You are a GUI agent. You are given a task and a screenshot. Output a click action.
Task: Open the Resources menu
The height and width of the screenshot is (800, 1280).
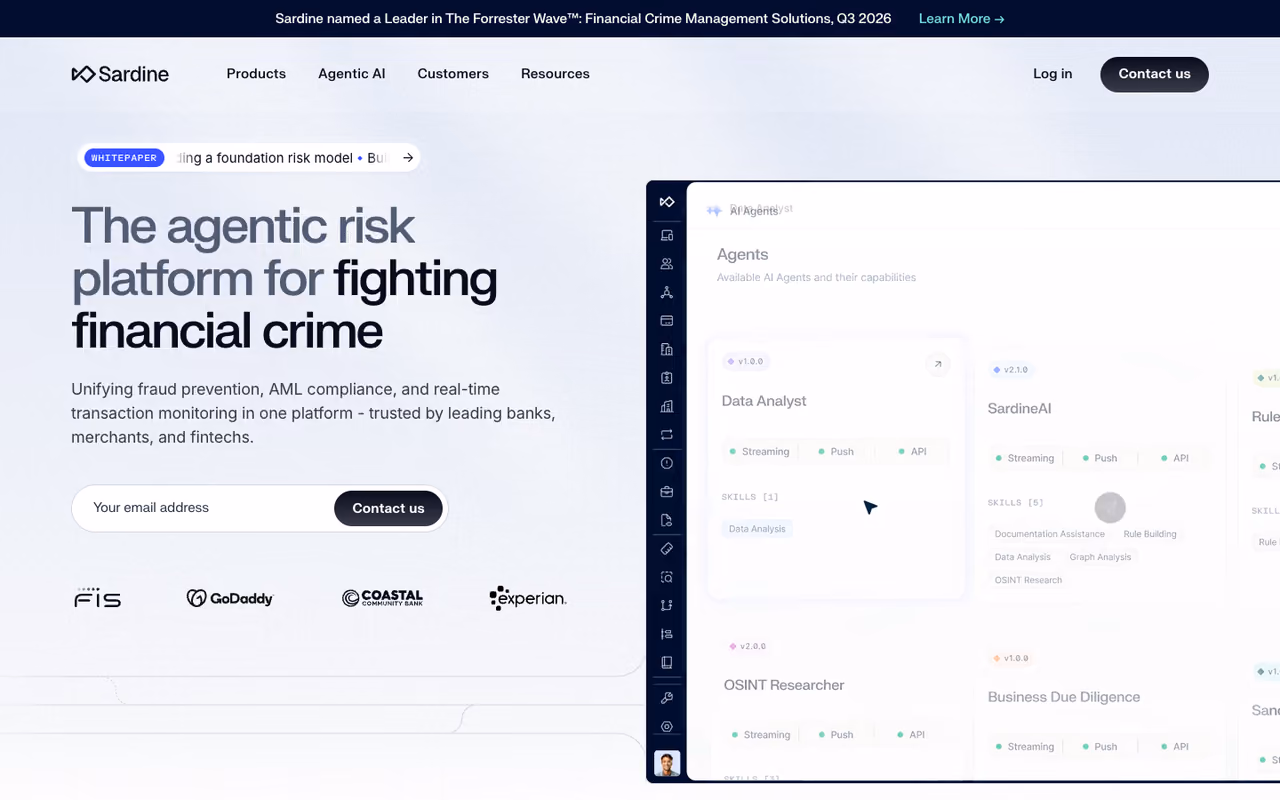point(555,74)
